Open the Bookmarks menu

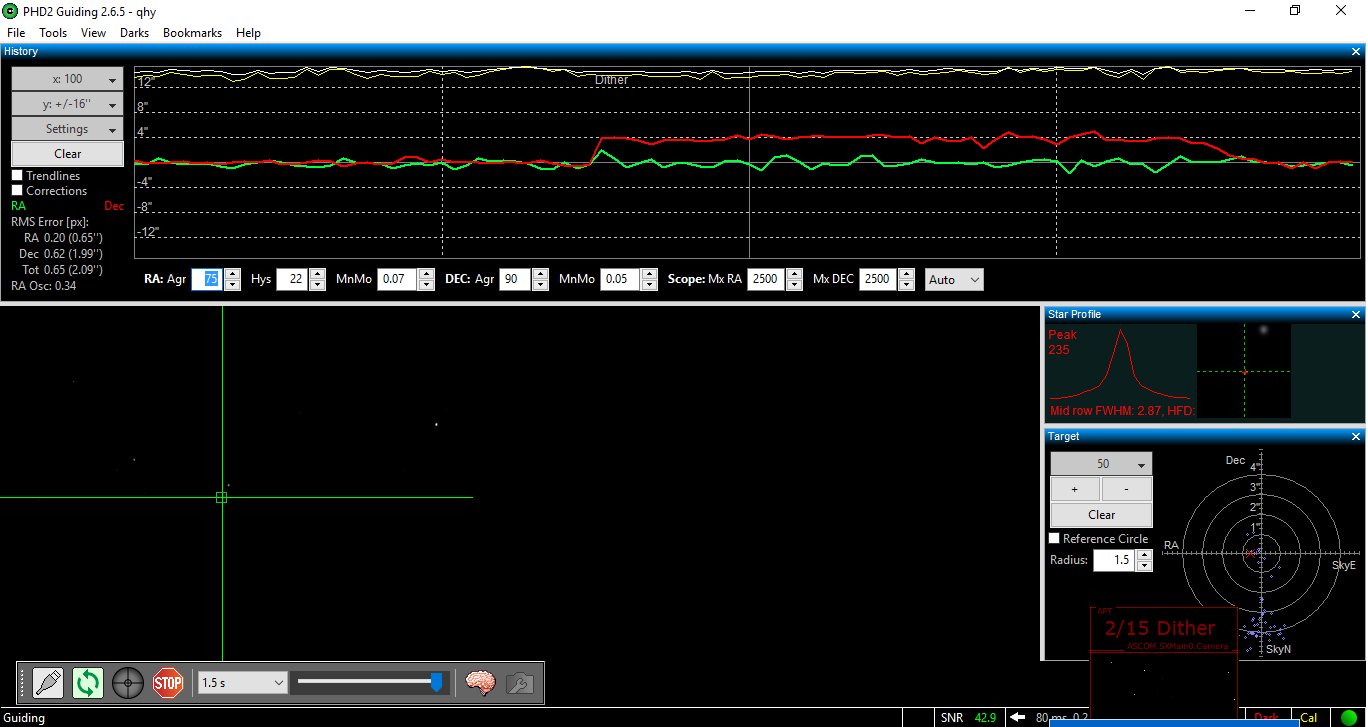click(192, 33)
